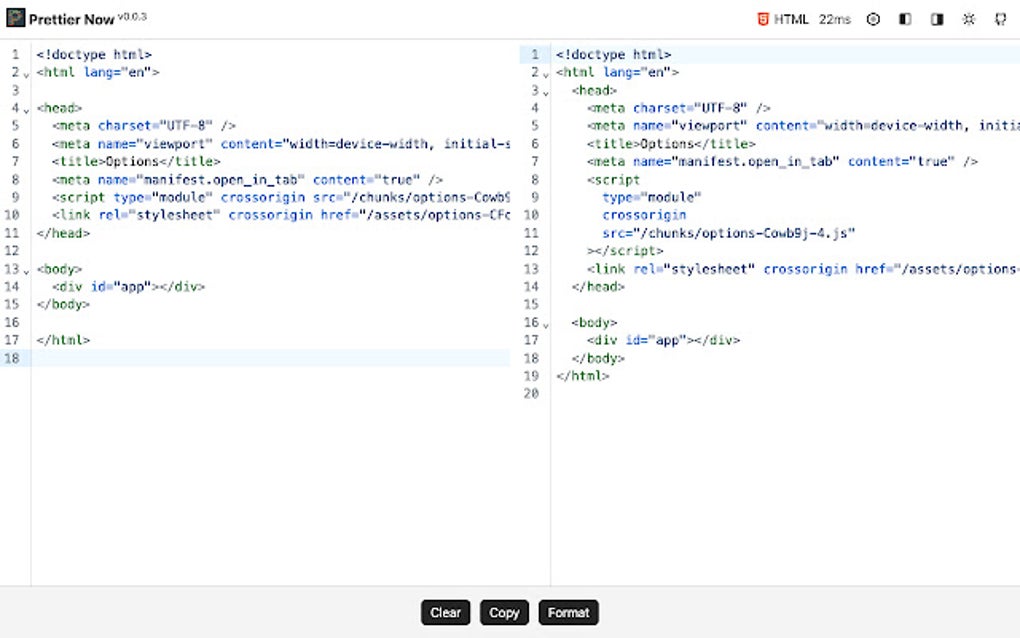This screenshot has width=1020, height=638.
Task: Collapse the html element fold on line 2
Action: (x=28, y=72)
